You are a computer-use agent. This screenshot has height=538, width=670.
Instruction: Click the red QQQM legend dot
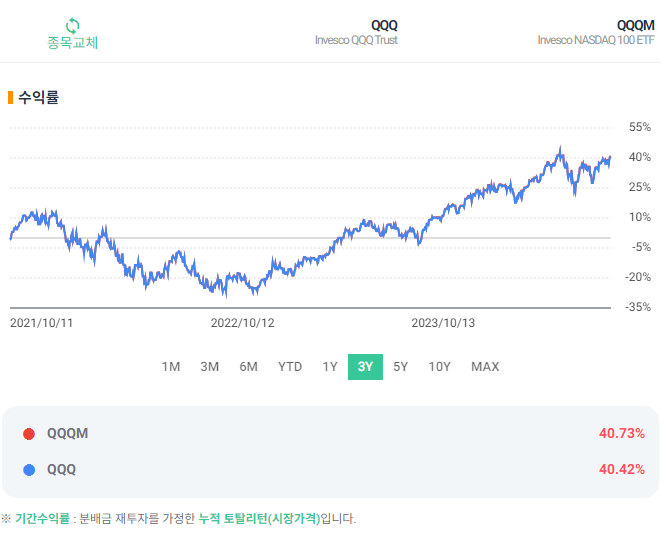click(x=28, y=433)
